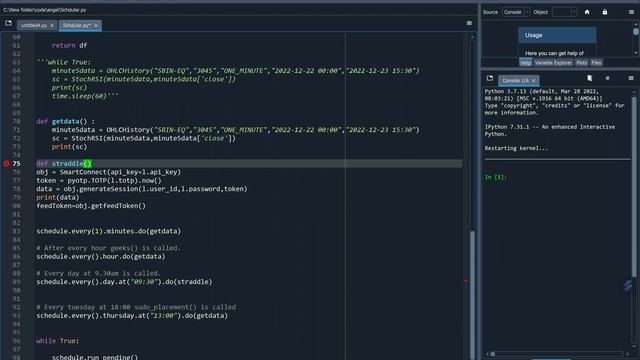
Task: Click the 'time.sleep(60)' commented line
Action: tap(85, 96)
